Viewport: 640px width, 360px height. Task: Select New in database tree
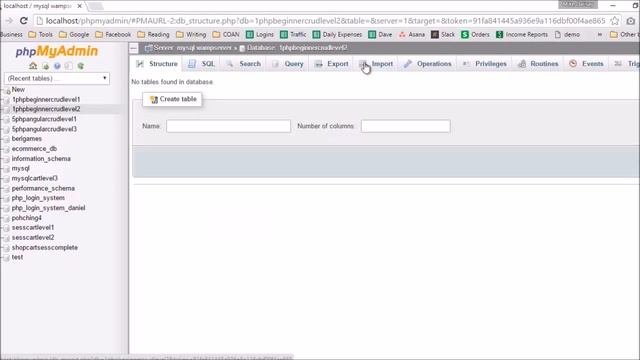point(18,89)
